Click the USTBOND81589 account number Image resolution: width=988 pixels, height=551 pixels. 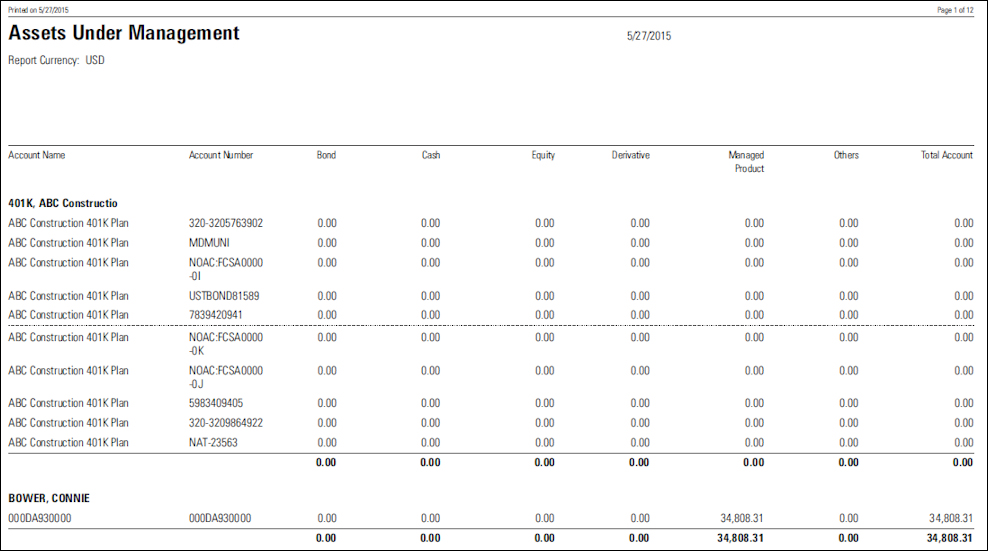click(224, 296)
